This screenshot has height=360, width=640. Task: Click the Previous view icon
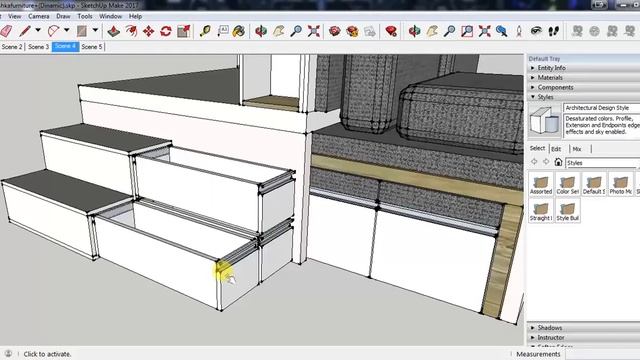[x=502, y=31]
